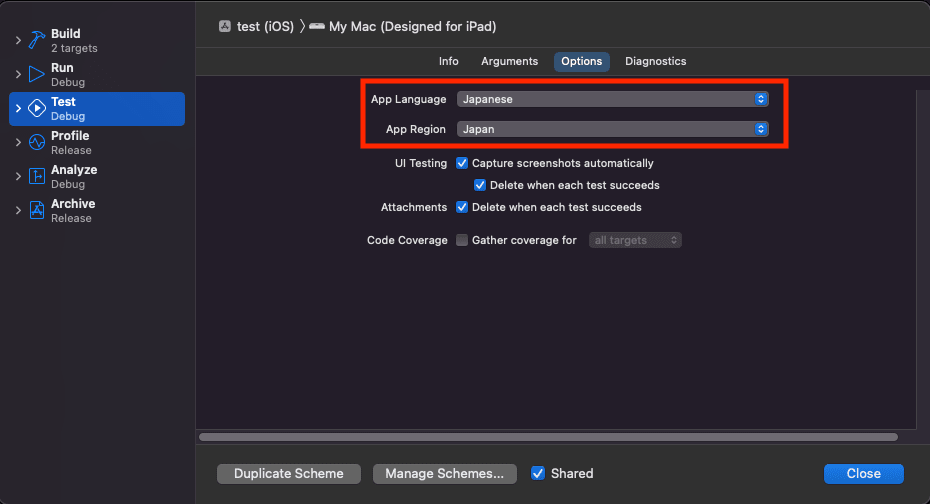This screenshot has width=930, height=504.
Task: Select the Build hammer icon
Action: click(37, 40)
